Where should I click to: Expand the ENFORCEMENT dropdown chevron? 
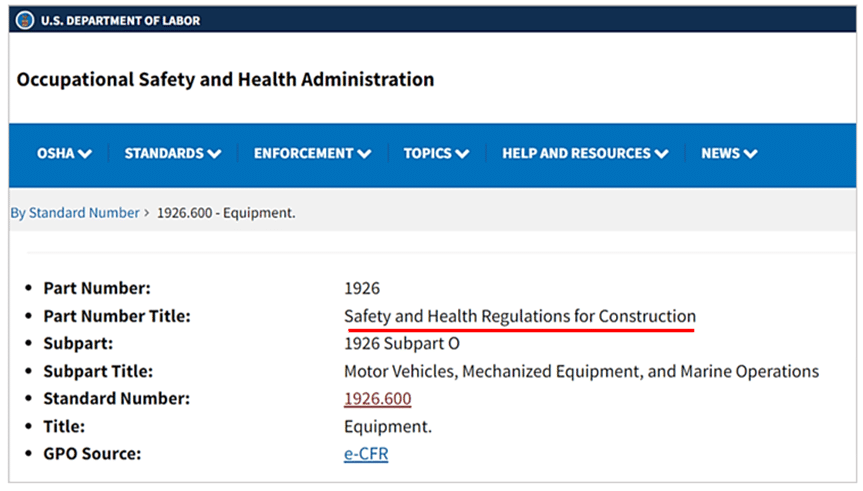pyautogui.click(x=364, y=154)
